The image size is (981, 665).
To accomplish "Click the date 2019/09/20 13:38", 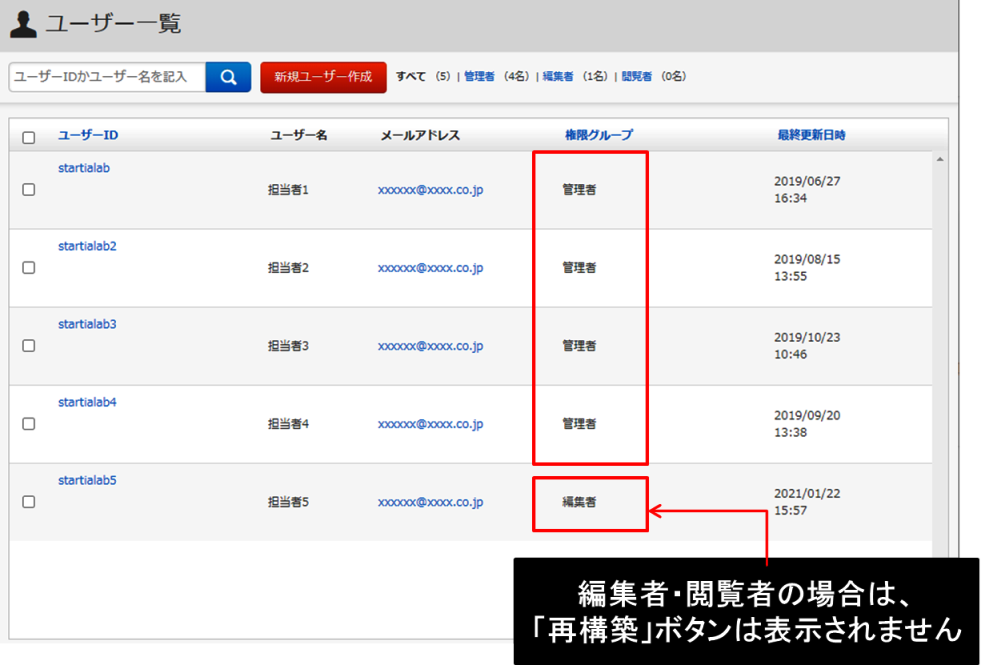I will coord(807,424).
